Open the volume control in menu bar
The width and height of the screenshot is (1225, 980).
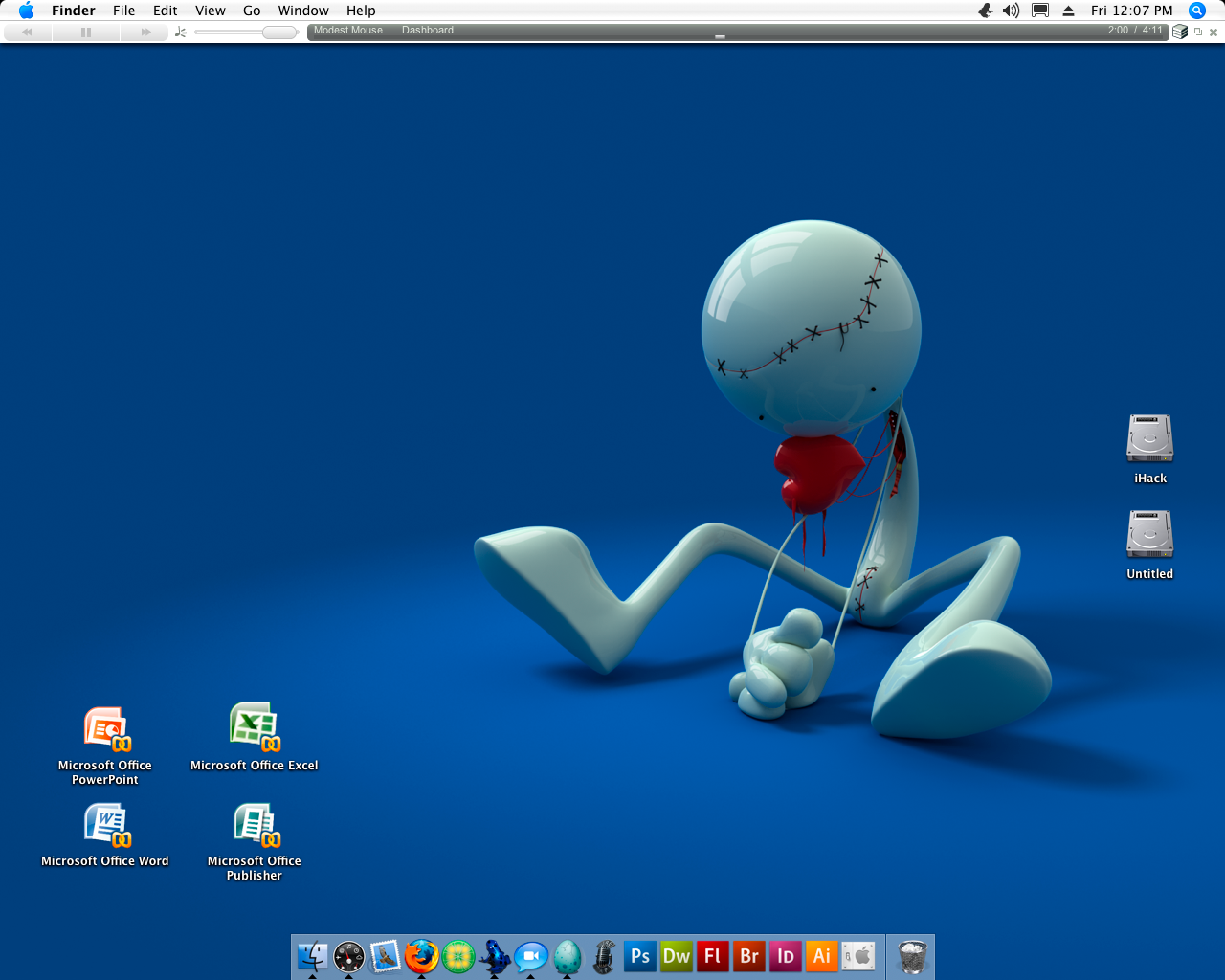coord(1012,11)
